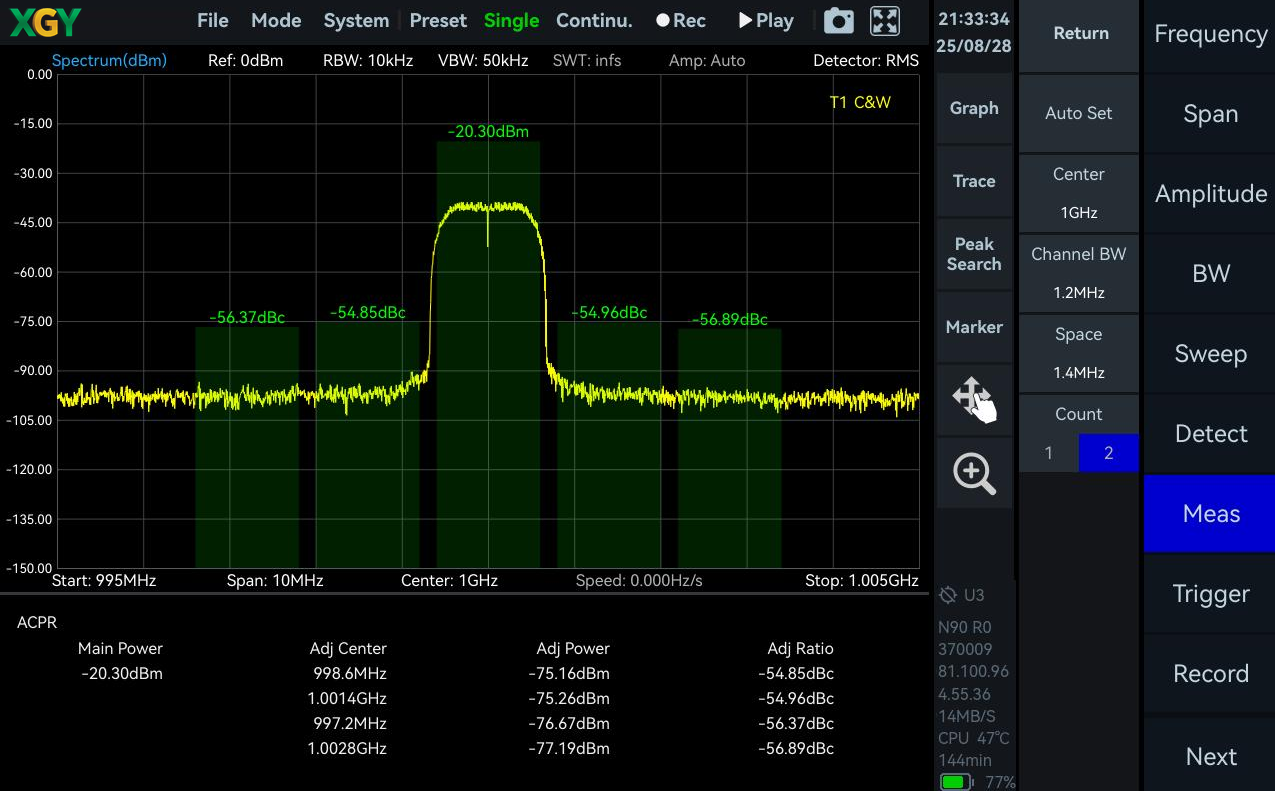The image size is (1275, 791).
Task: Run Peak Search
Action: coord(974,254)
